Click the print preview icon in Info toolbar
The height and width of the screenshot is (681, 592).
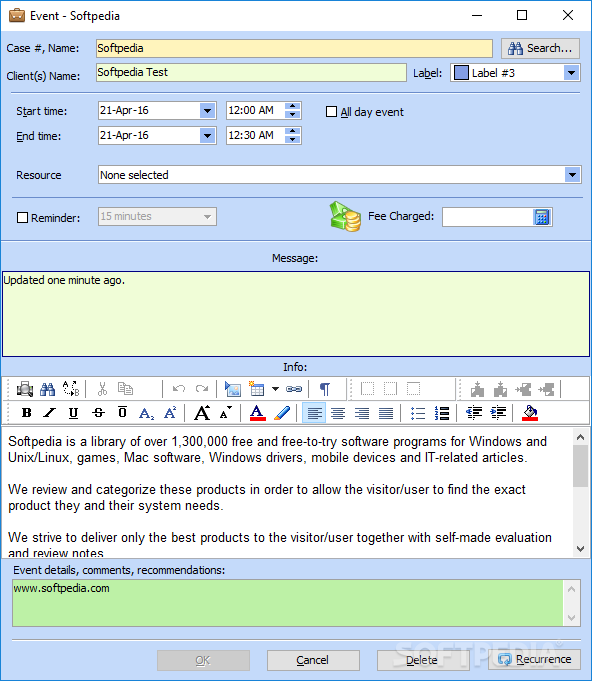[x=25, y=389]
